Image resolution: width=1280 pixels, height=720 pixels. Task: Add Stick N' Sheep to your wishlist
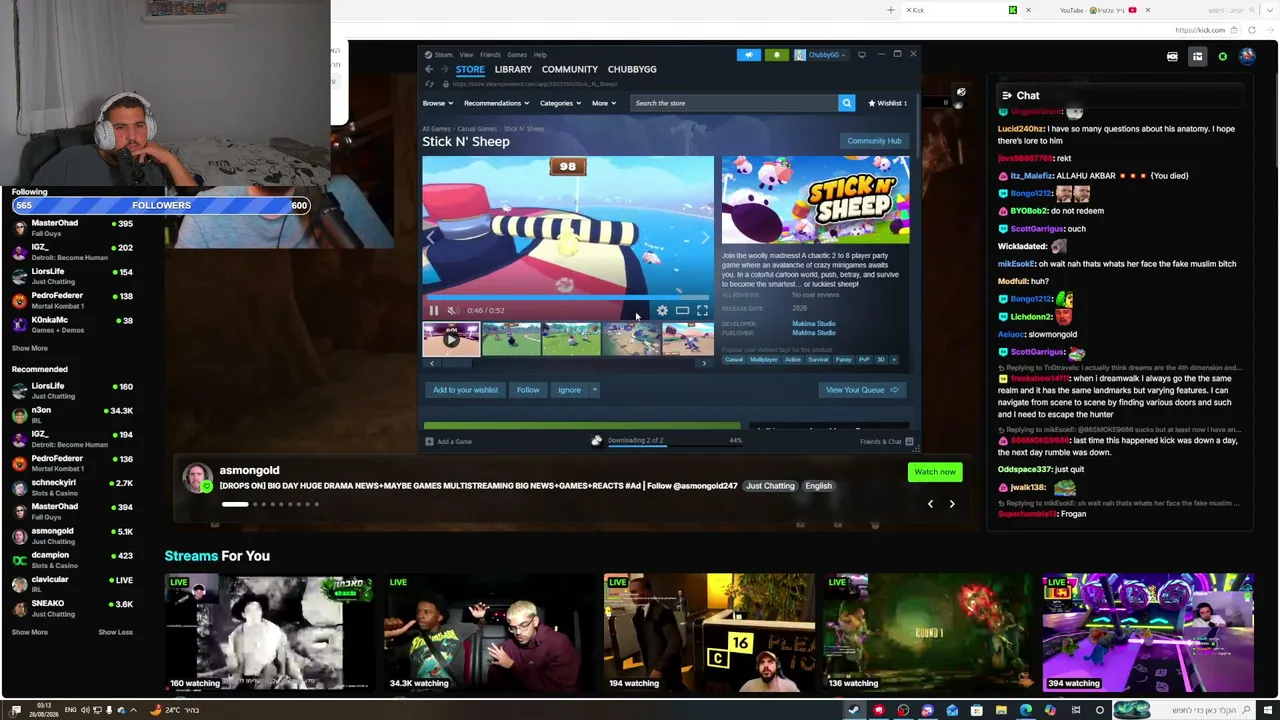[465, 390]
